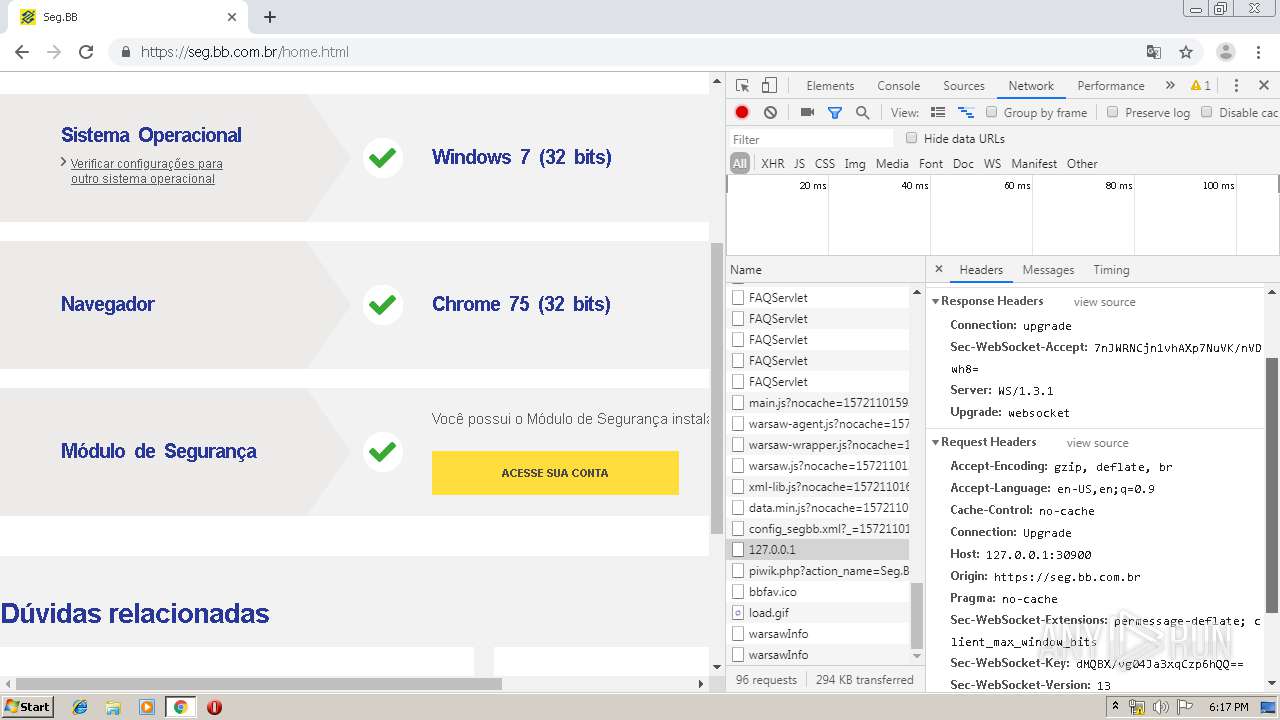Screen dimensions: 1280x720
Task: Open the warnings counter showing 1
Action: pyautogui.click(x=1201, y=86)
